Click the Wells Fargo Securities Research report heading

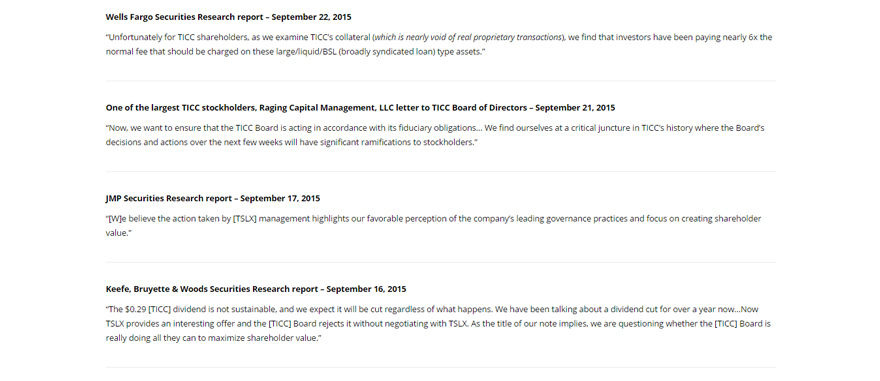pyautogui.click(x=228, y=17)
